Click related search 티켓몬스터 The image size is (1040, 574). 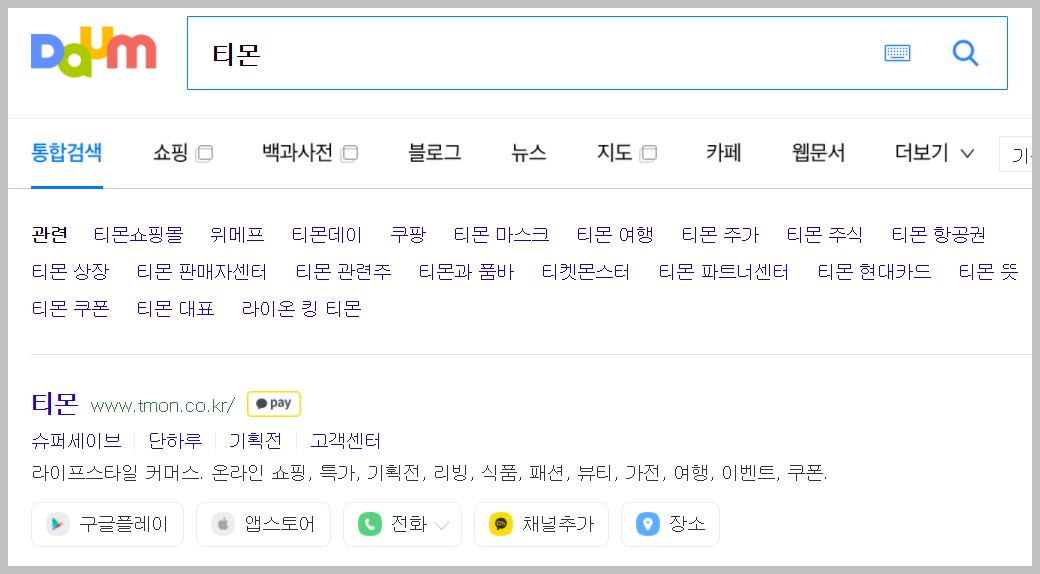coord(586,271)
